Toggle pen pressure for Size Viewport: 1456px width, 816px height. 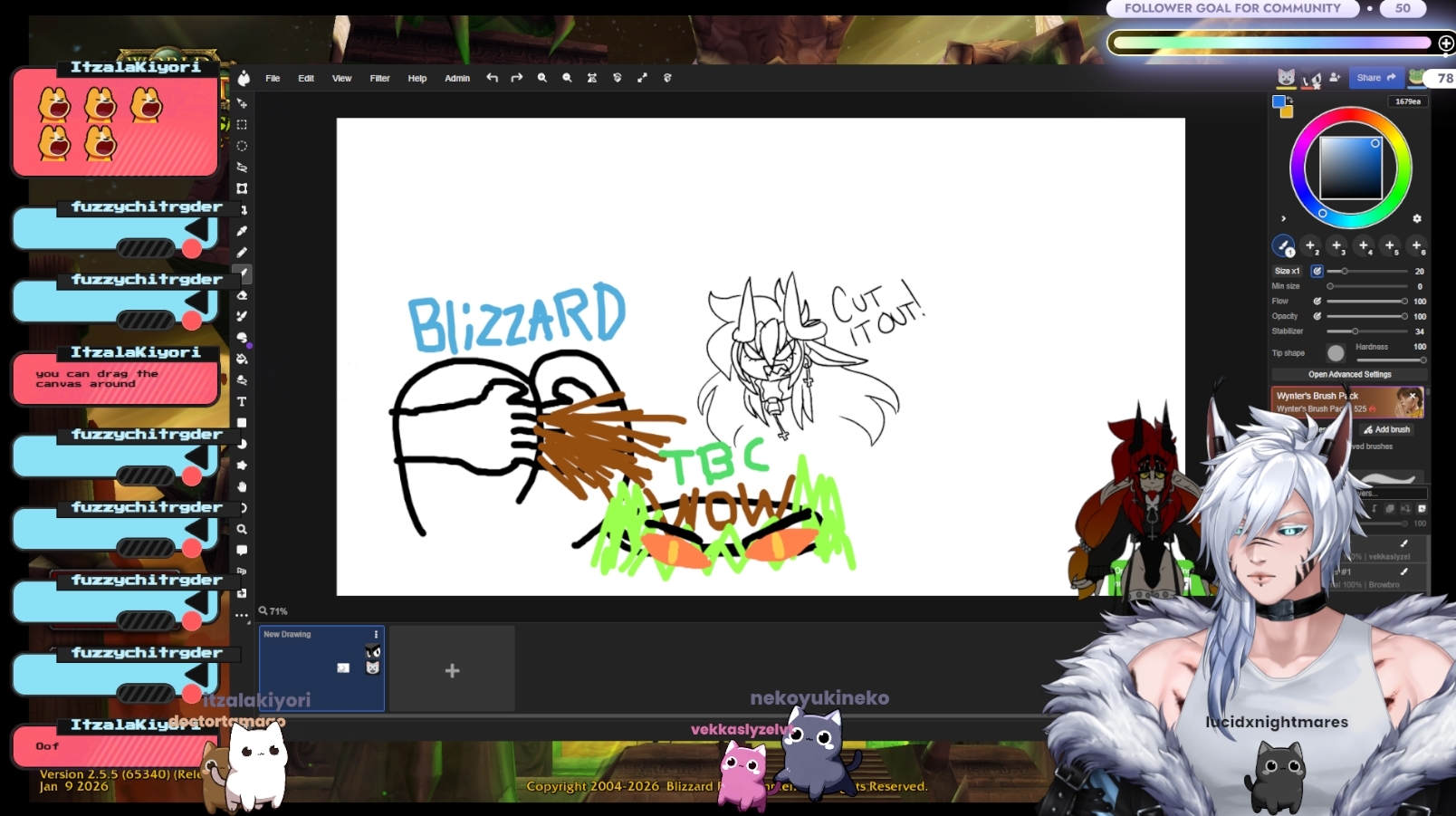tap(1317, 271)
